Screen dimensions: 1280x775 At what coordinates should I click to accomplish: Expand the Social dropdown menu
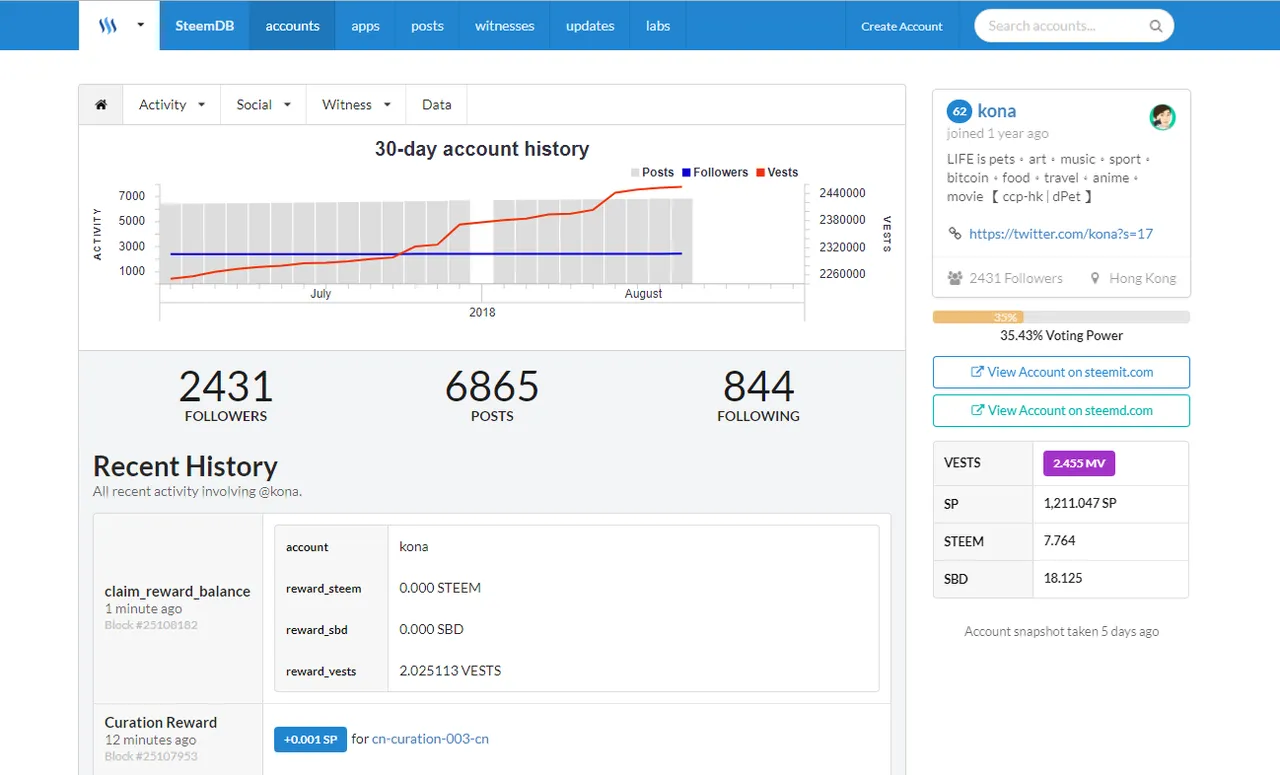(263, 104)
